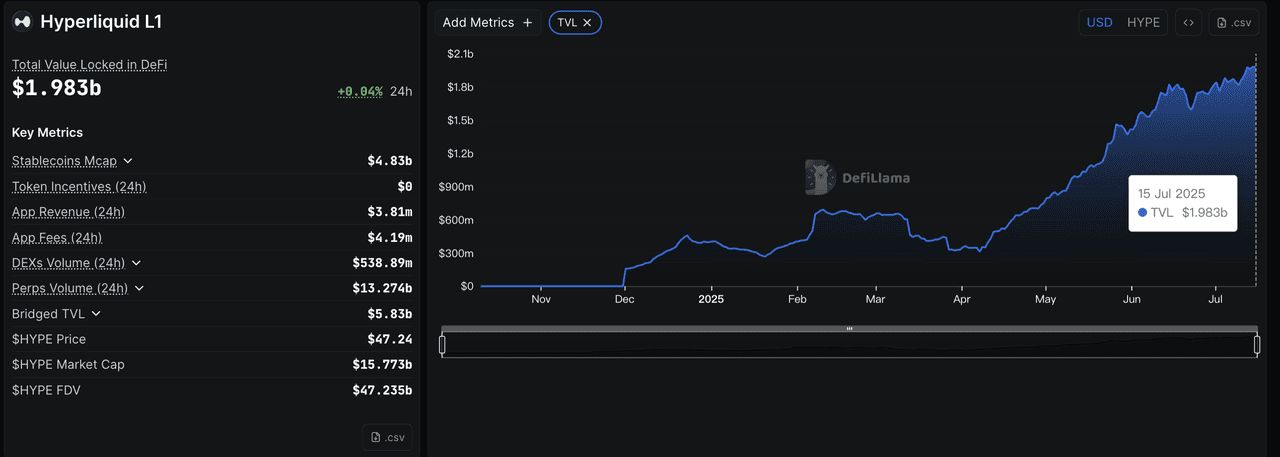Expand the Stablecoins Mcap row

pyautogui.click(x=128, y=161)
